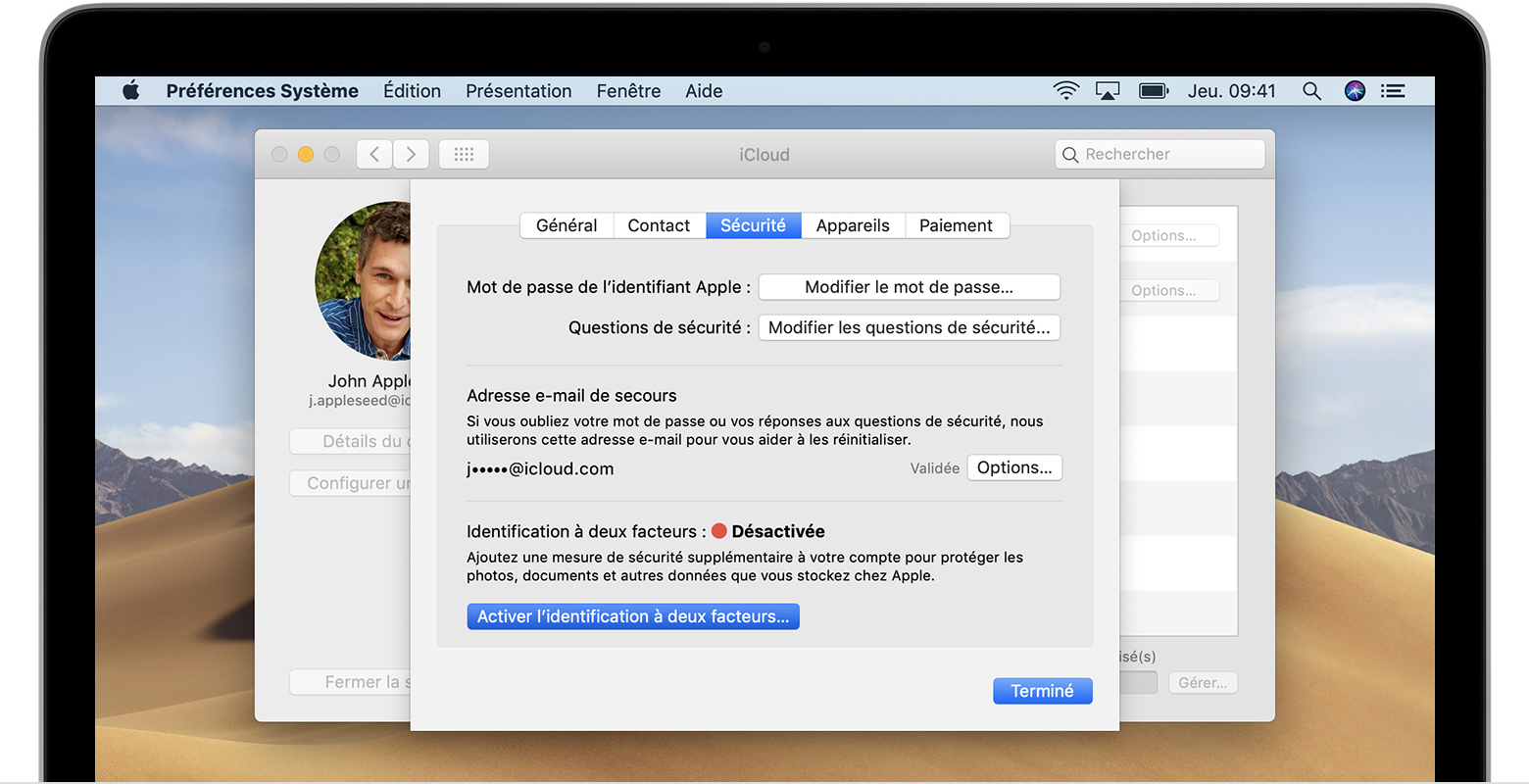Image resolution: width=1529 pixels, height=784 pixels.
Task: Open the Édition menu
Action: 412,91
